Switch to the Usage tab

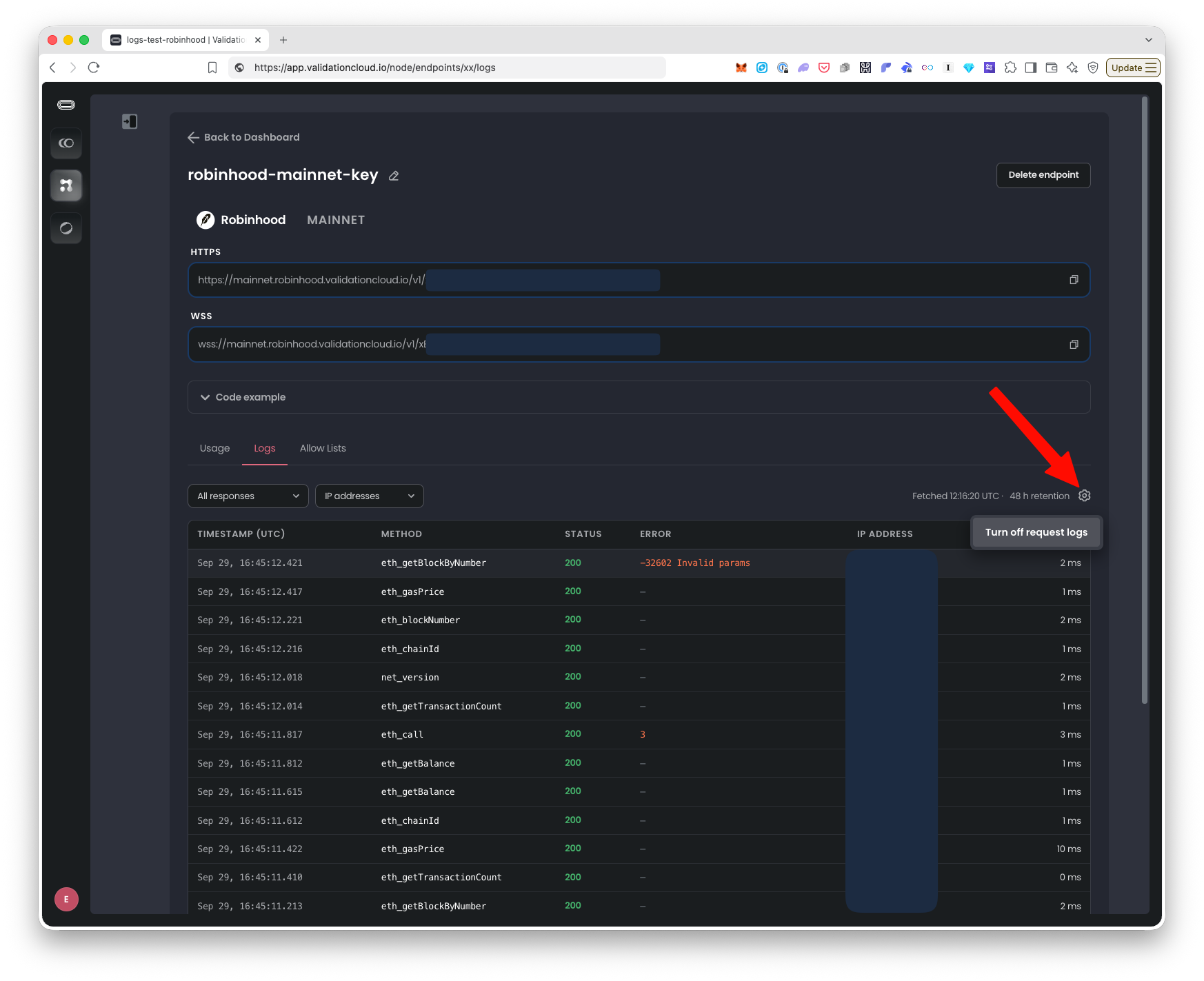tap(214, 448)
